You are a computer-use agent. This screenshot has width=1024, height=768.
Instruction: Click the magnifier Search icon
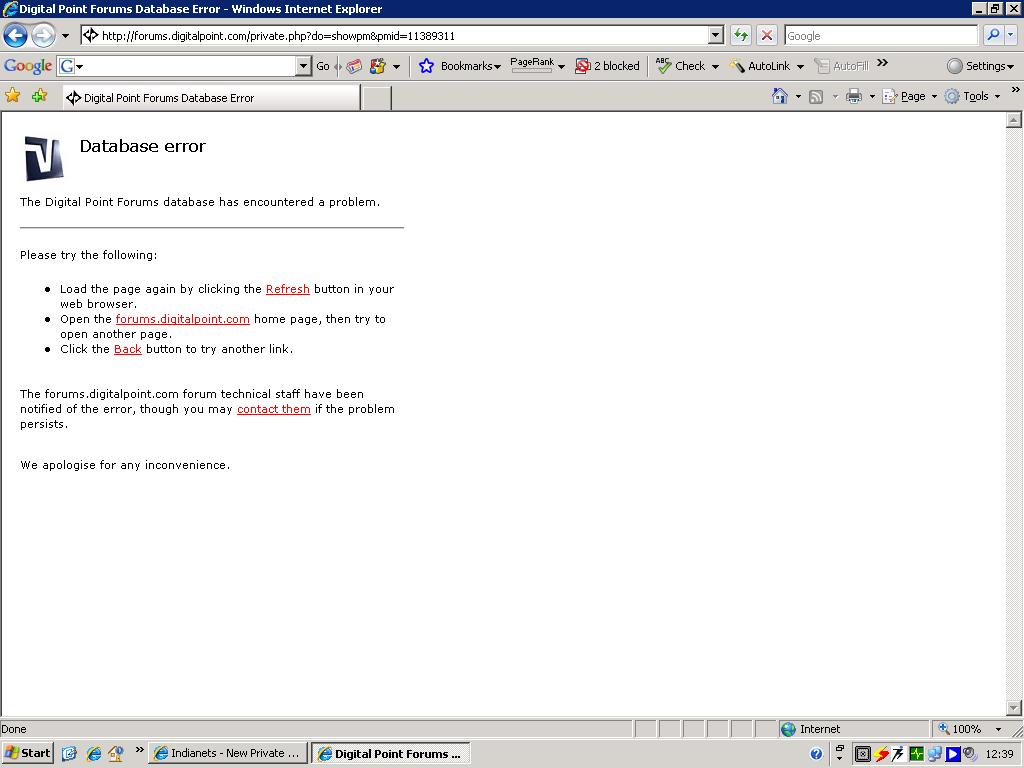(993, 35)
